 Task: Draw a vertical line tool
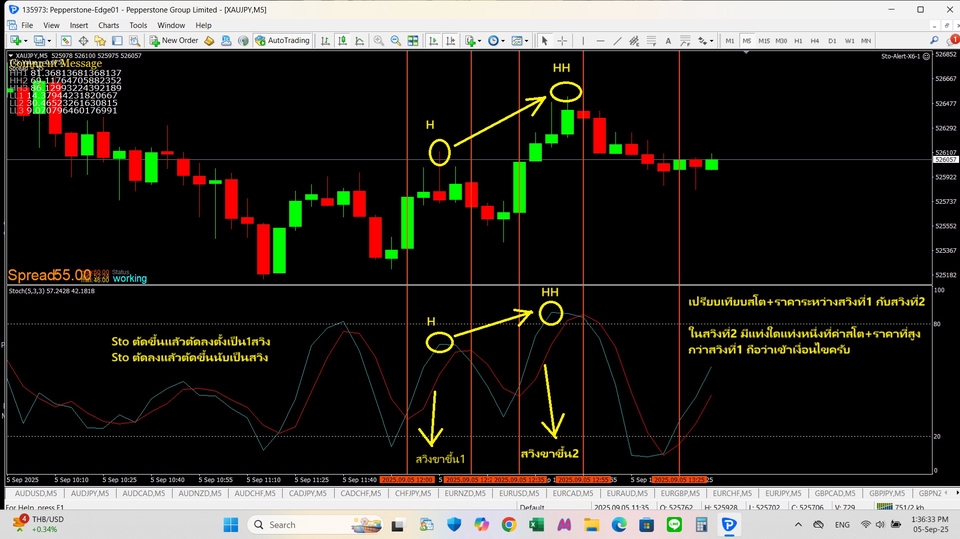coord(581,40)
